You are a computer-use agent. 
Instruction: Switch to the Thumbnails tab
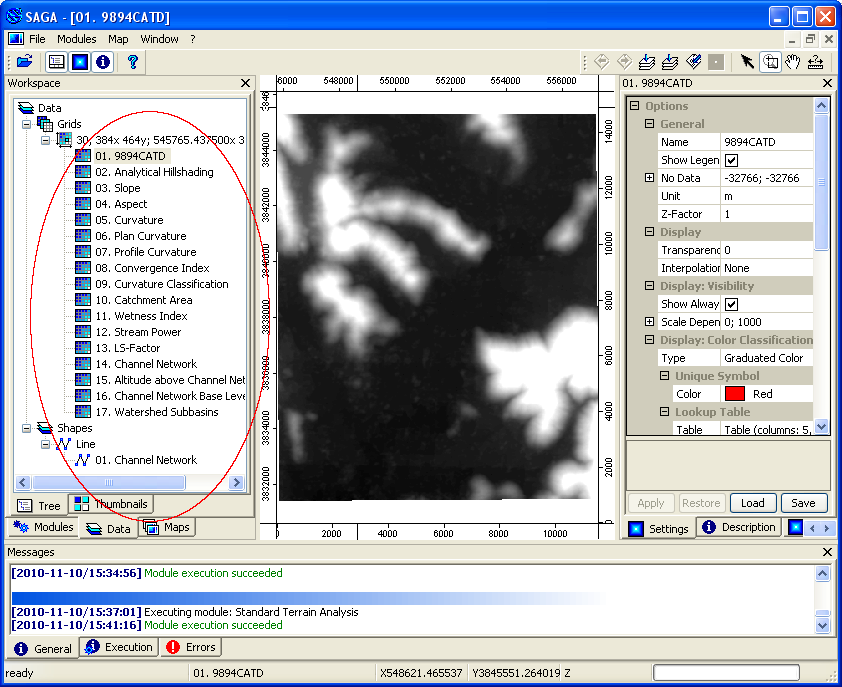pos(111,504)
